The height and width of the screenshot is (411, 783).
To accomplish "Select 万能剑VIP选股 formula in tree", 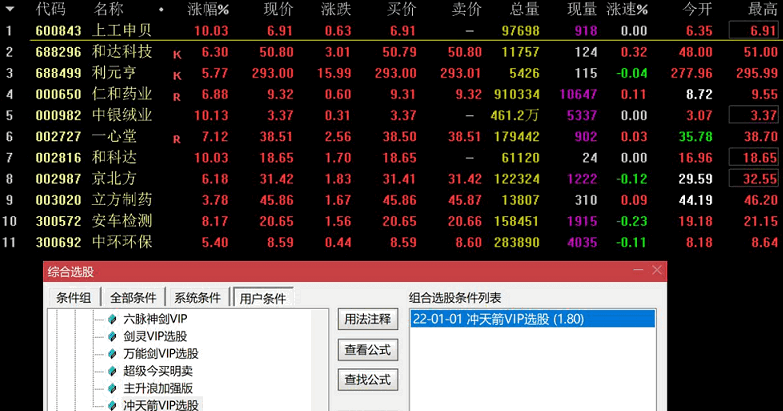I will click(x=161, y=354).
